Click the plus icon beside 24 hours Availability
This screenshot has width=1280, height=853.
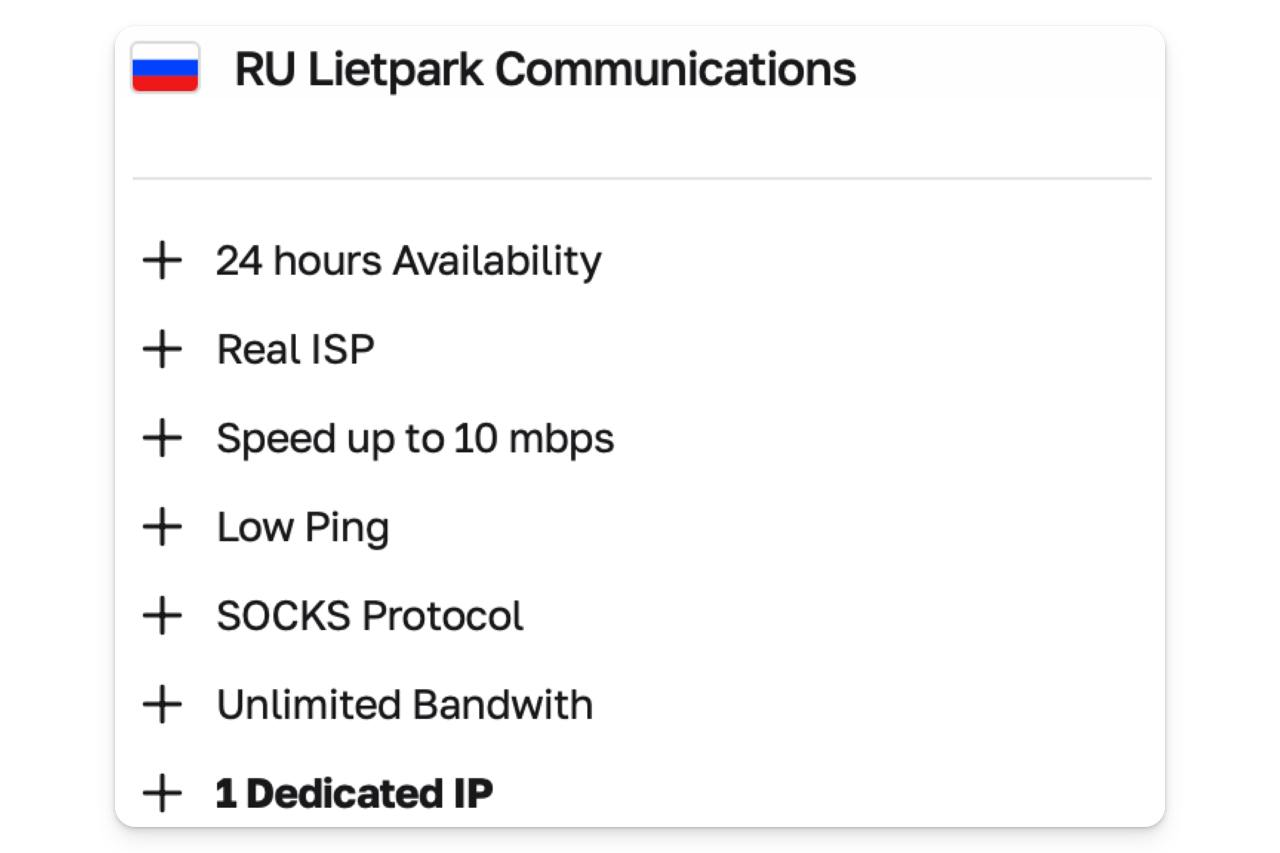[x=162, y=261]
